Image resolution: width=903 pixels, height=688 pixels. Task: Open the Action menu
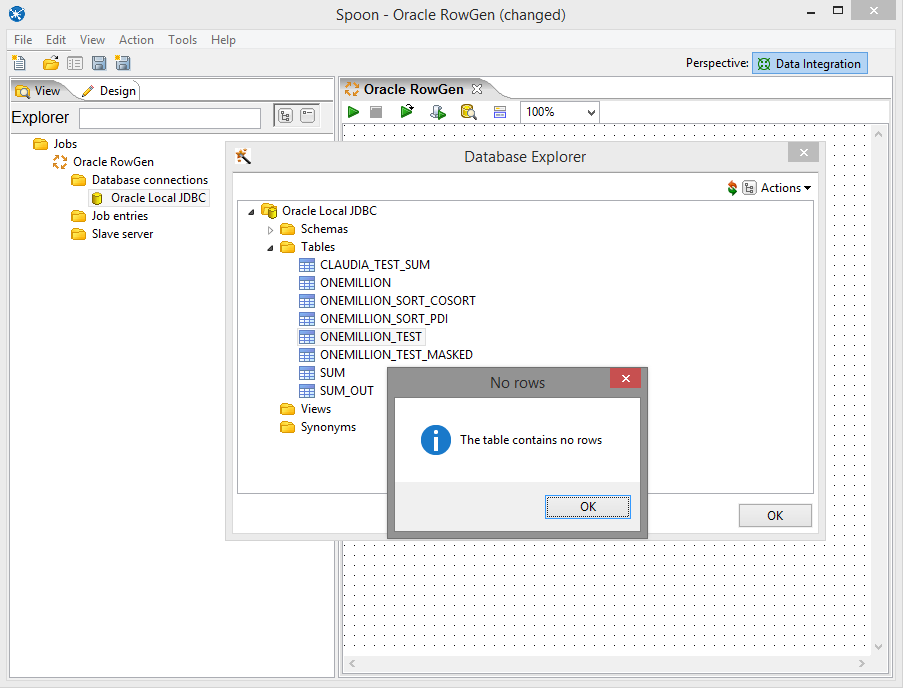click(136, 40)
